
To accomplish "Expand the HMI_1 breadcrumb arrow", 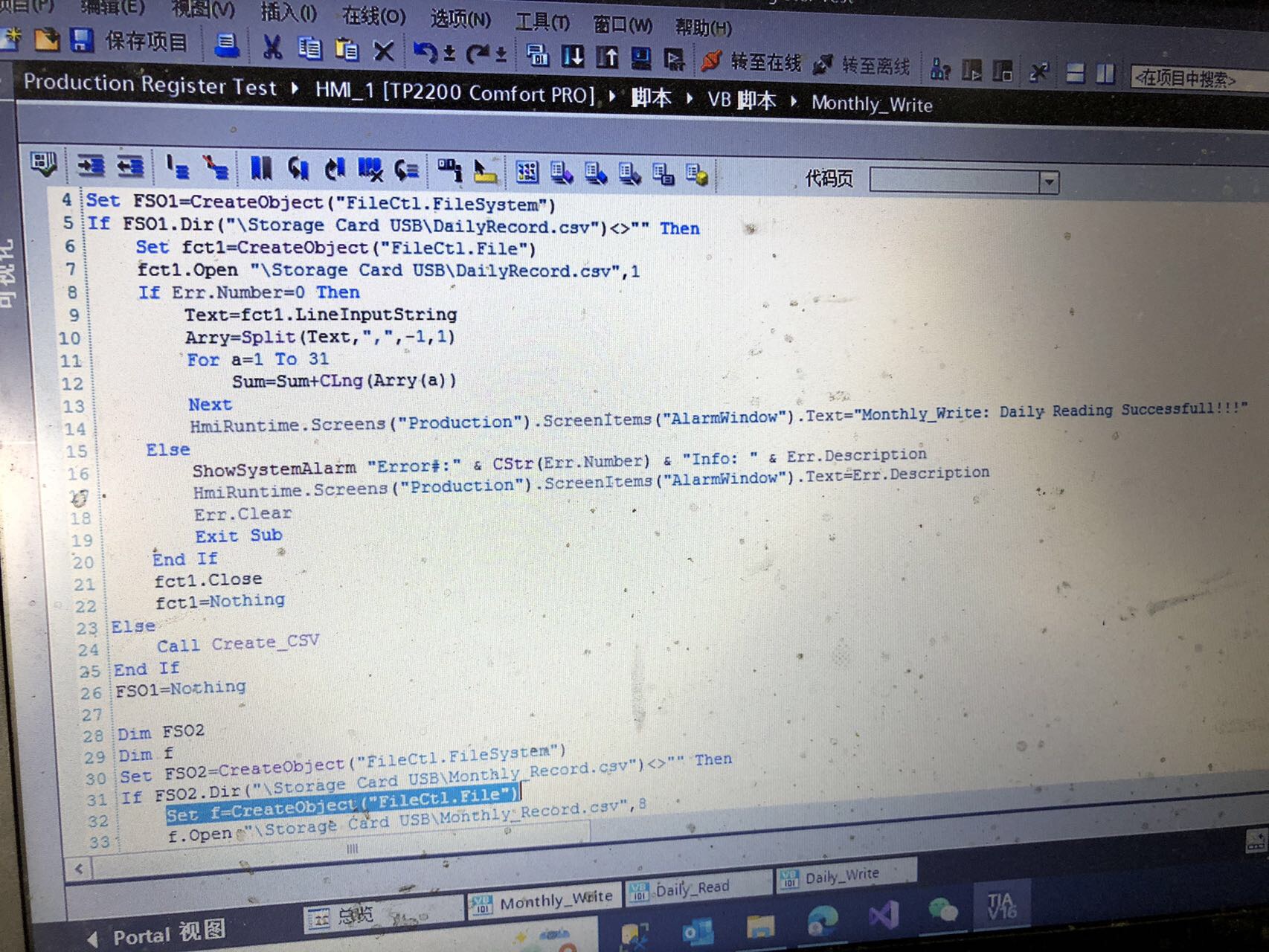I will 613,97.
